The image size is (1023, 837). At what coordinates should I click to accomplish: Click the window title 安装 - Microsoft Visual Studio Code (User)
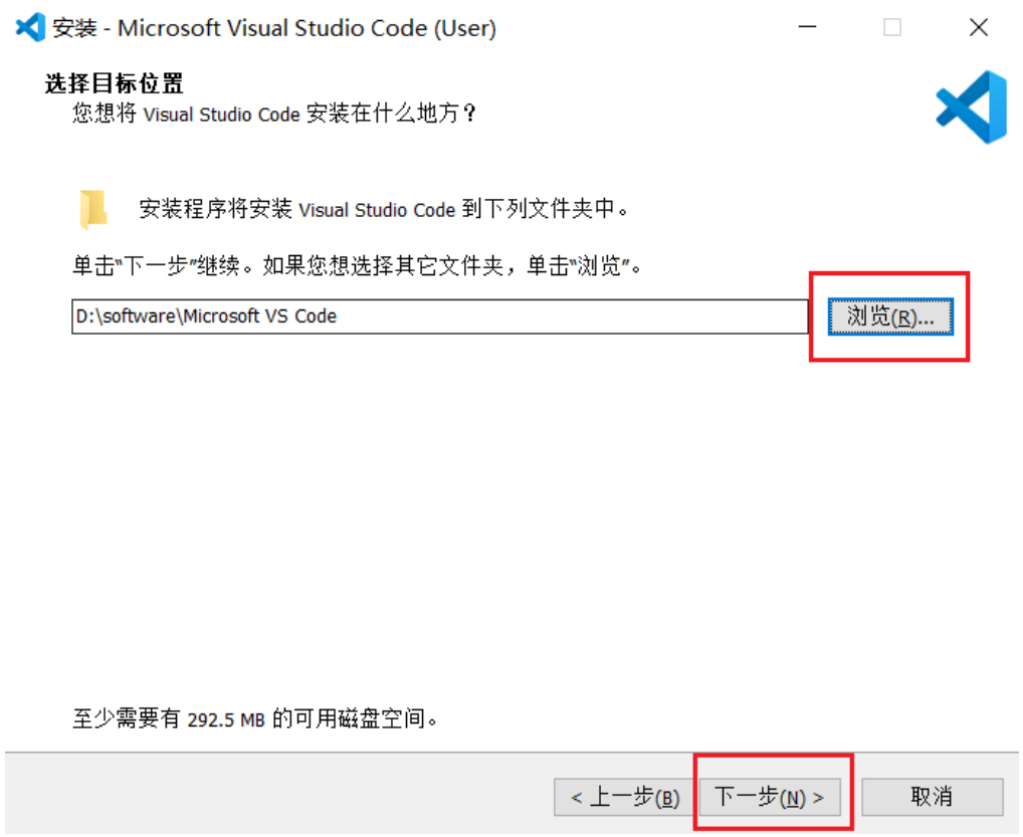(x=274, y=28)
